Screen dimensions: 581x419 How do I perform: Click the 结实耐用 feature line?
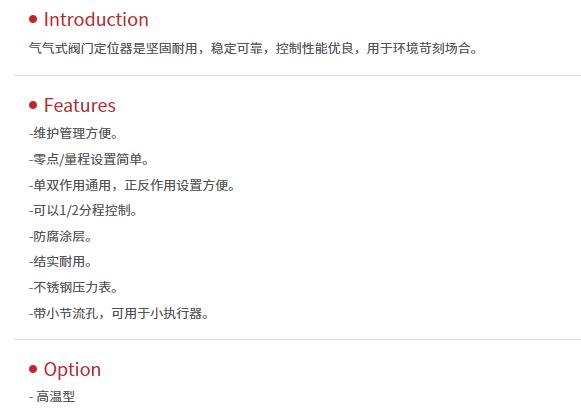(x=60, y=262)
